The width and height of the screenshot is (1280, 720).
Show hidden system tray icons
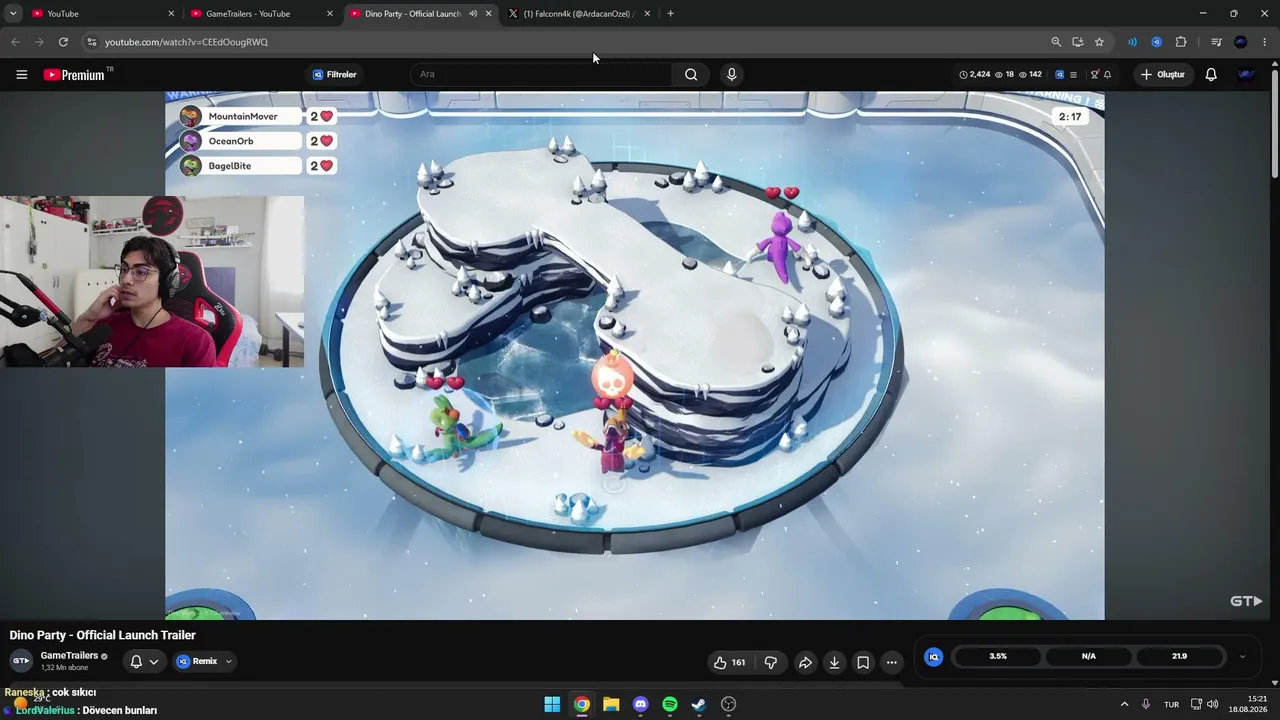click(x=1124, y=704)
